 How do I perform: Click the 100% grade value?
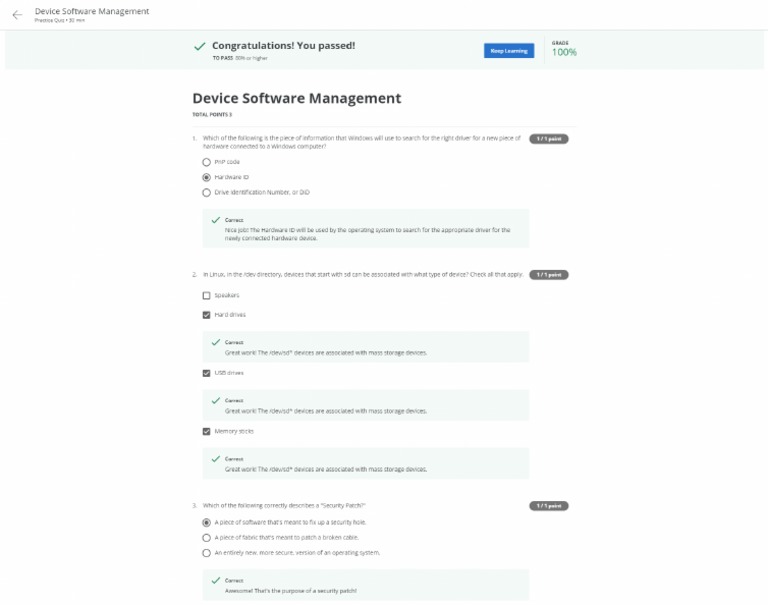point(564,52)
